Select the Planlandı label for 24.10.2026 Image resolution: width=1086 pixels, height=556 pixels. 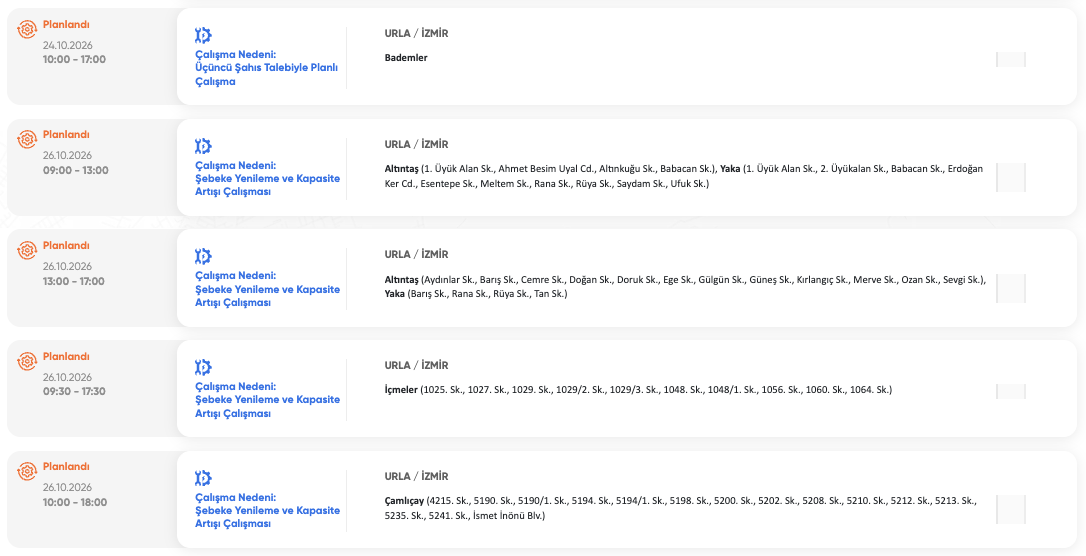coord(66,24)
